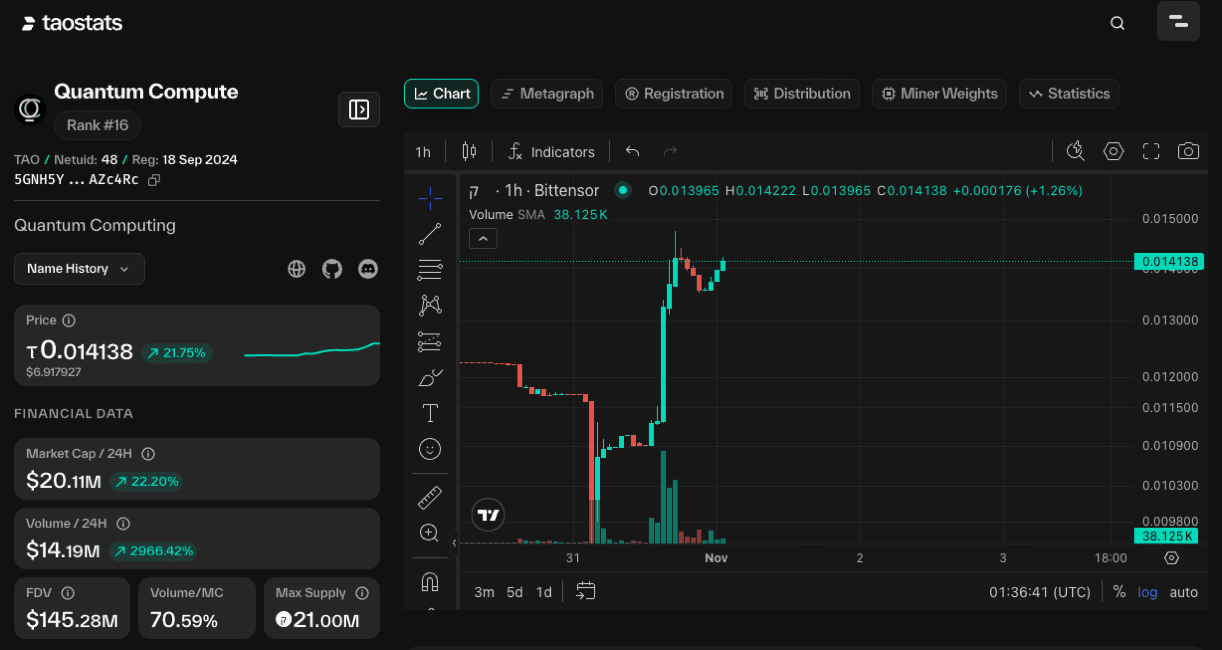This screenshot has width=1222, height=650.
Task: Toggle percent scale on price axis
Action: pyautogui.click(x=1119, y=592)
